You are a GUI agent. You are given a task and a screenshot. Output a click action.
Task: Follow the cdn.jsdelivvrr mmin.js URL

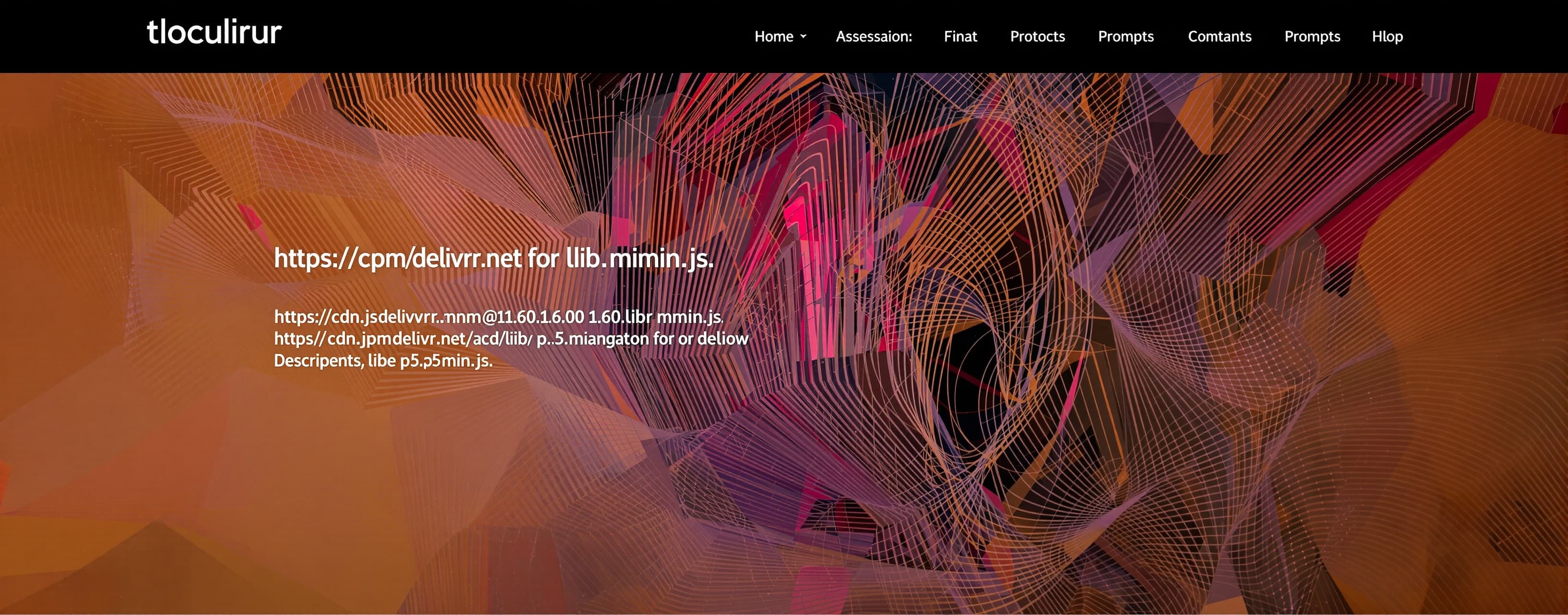tap(498, 317)
